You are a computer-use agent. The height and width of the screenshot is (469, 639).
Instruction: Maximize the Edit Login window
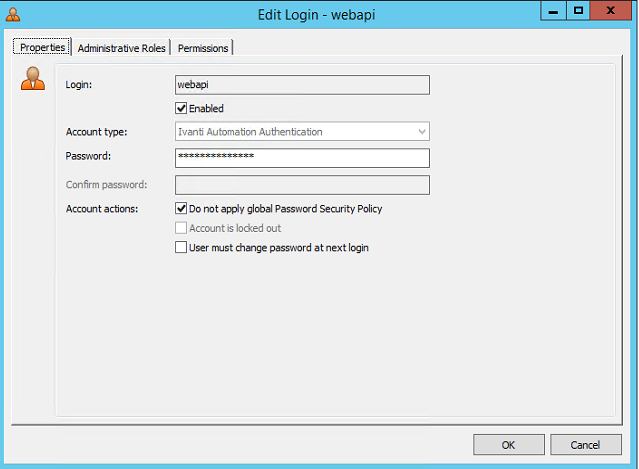coord(578,11)
